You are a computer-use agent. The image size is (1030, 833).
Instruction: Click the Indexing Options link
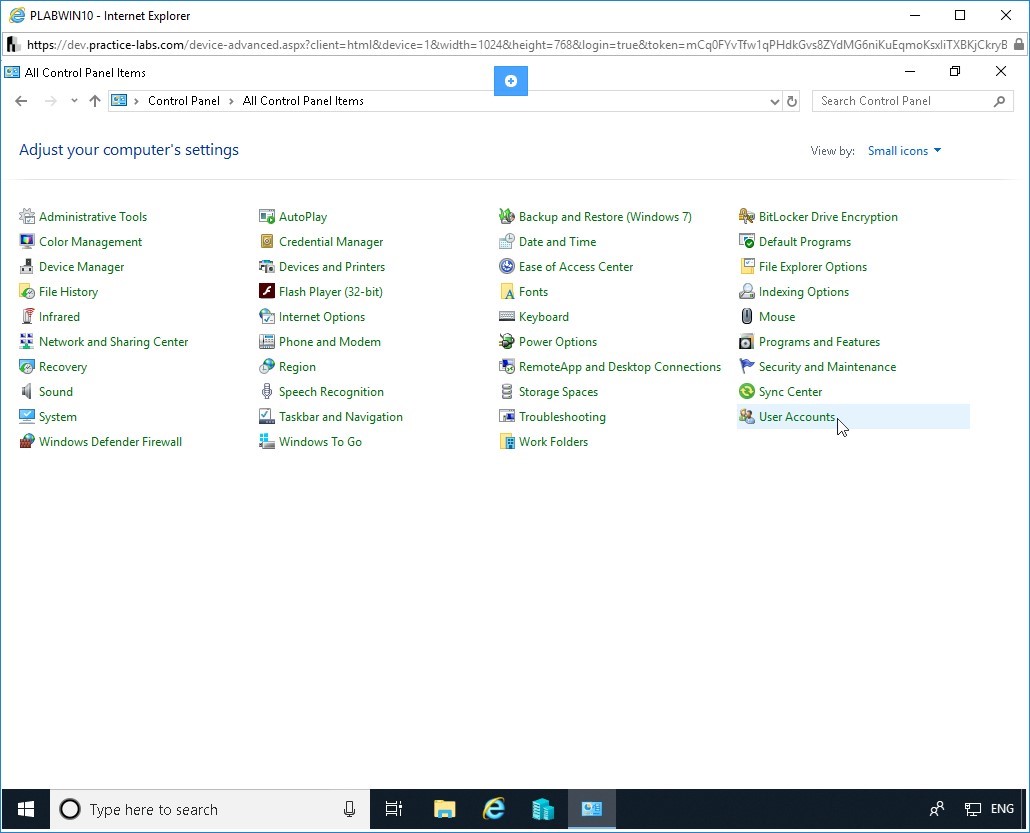point(803,292)
